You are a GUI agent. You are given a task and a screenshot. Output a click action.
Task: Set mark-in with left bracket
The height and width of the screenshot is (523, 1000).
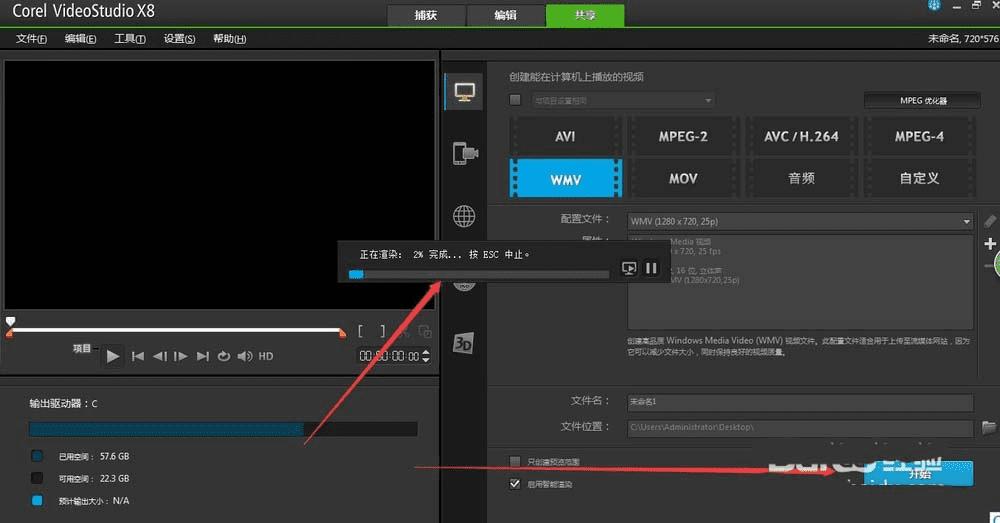coord(360,330)
